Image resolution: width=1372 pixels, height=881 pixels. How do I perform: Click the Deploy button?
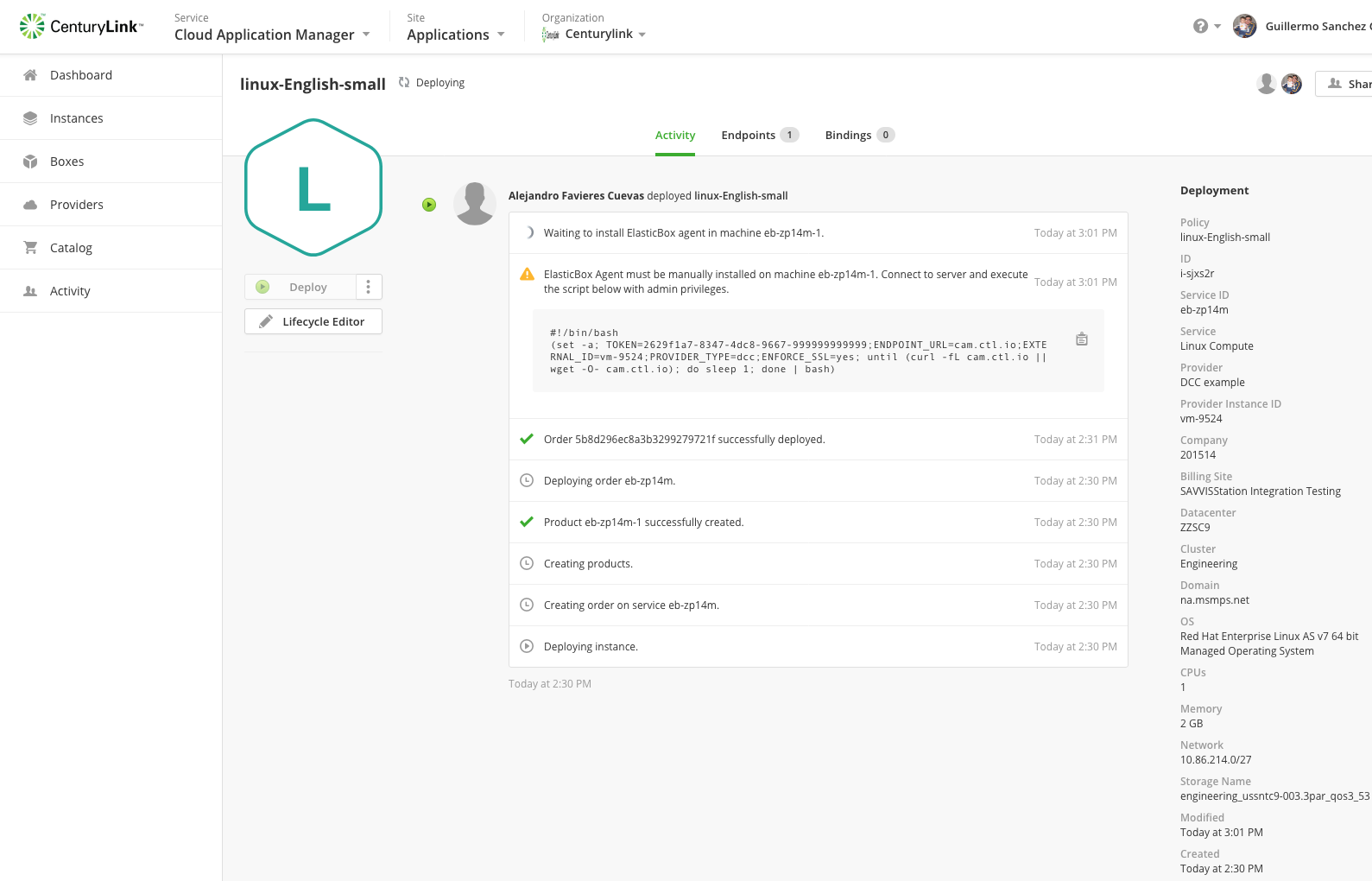(300, 287)
